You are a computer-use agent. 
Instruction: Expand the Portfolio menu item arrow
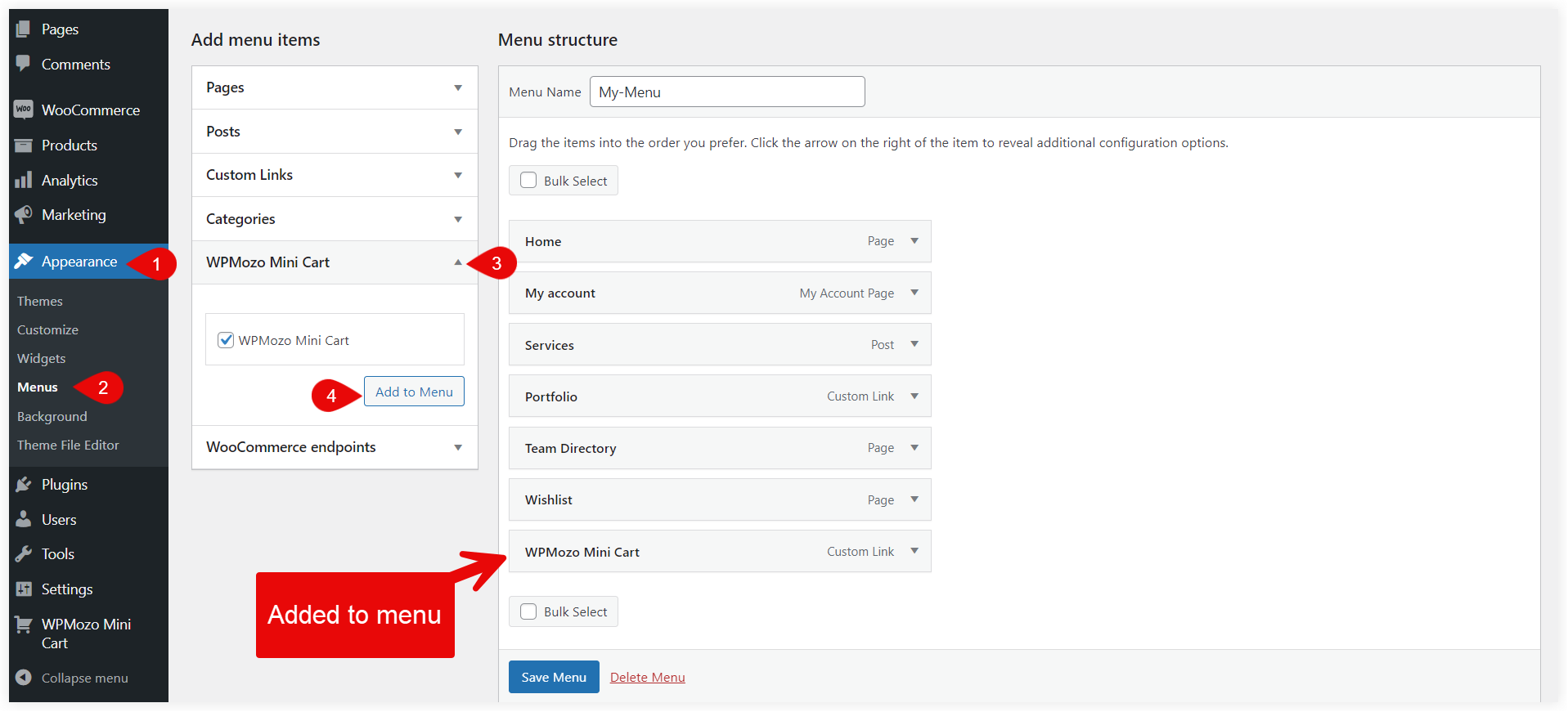click(x=914, y=396)
